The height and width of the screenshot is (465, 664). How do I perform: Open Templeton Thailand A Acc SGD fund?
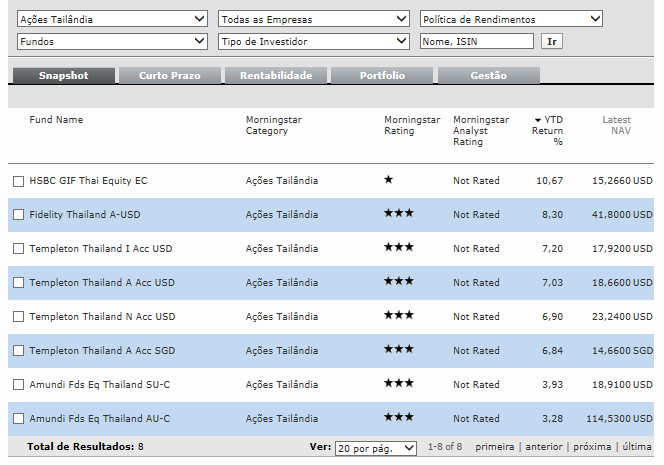coord(102,351)
